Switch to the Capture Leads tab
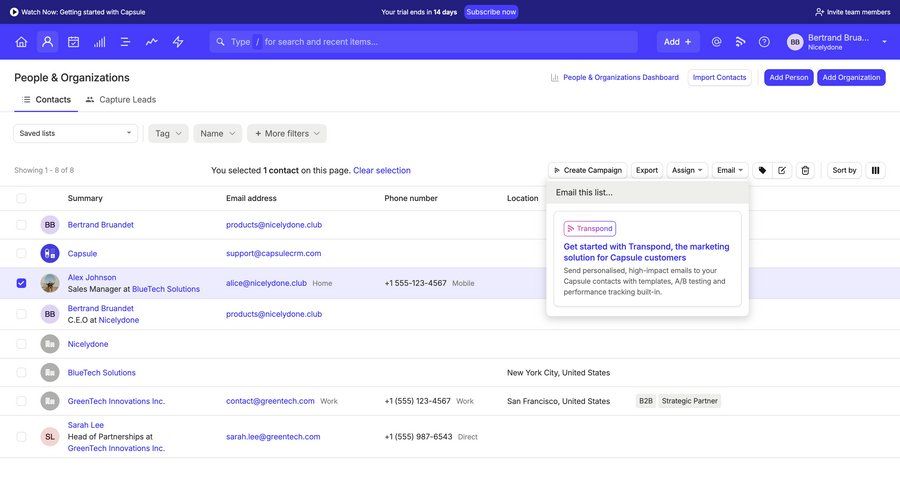 point(121,100)
